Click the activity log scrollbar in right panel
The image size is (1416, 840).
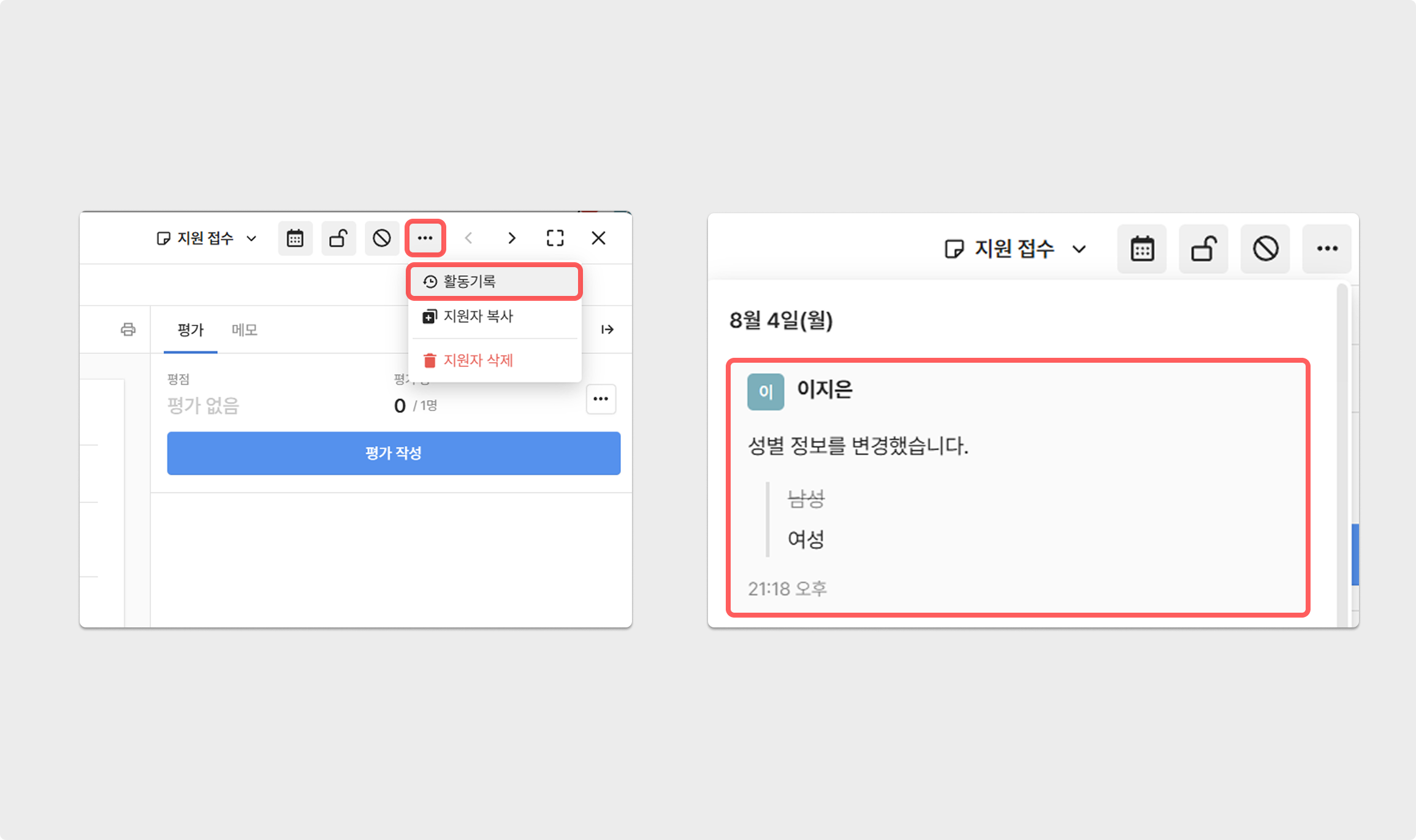point(1341,453)
